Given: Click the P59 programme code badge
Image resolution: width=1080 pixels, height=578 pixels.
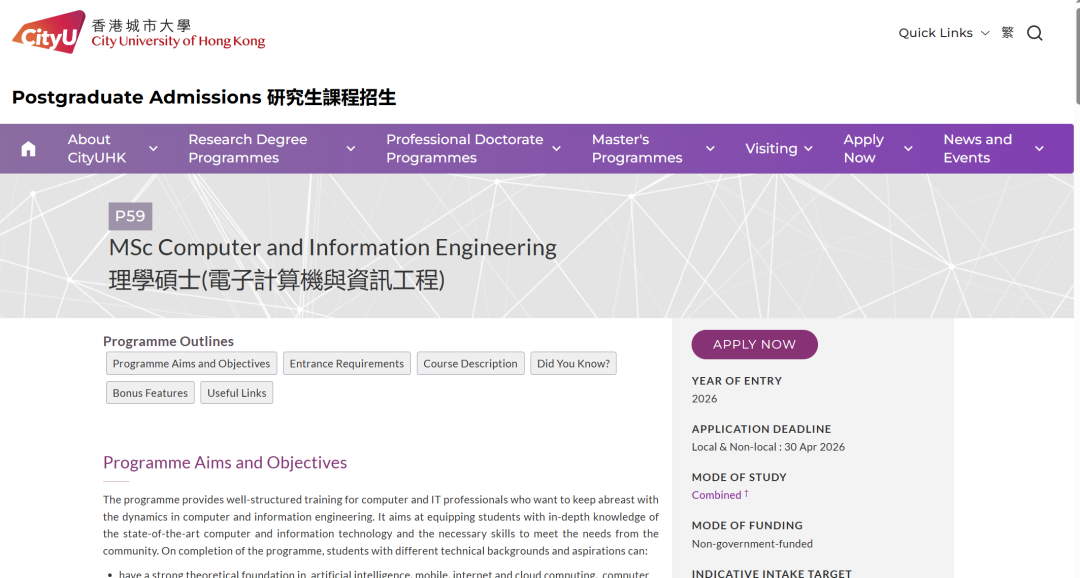Looking at the screenshot, I should 130,216.
